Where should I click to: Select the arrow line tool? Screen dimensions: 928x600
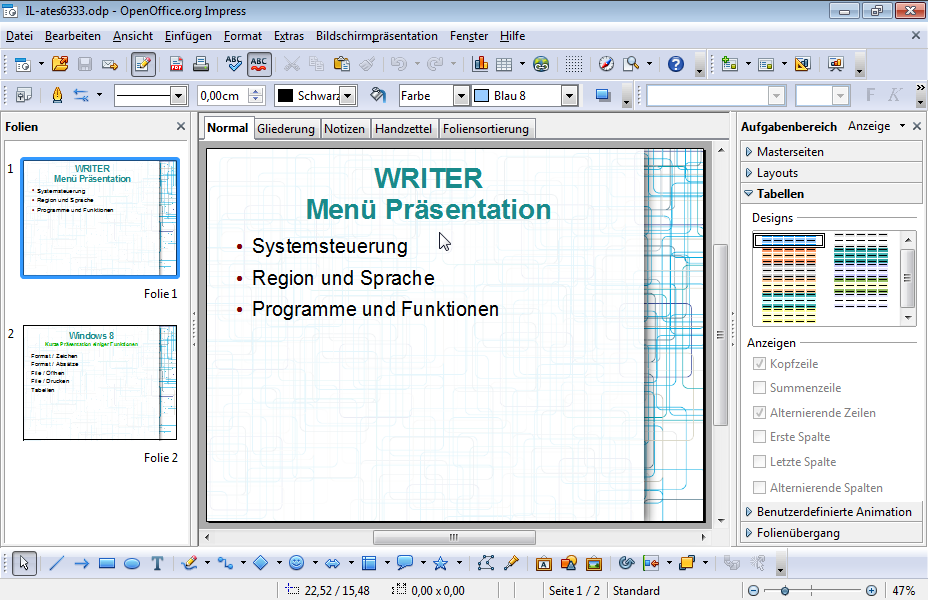tap(82, 563)
